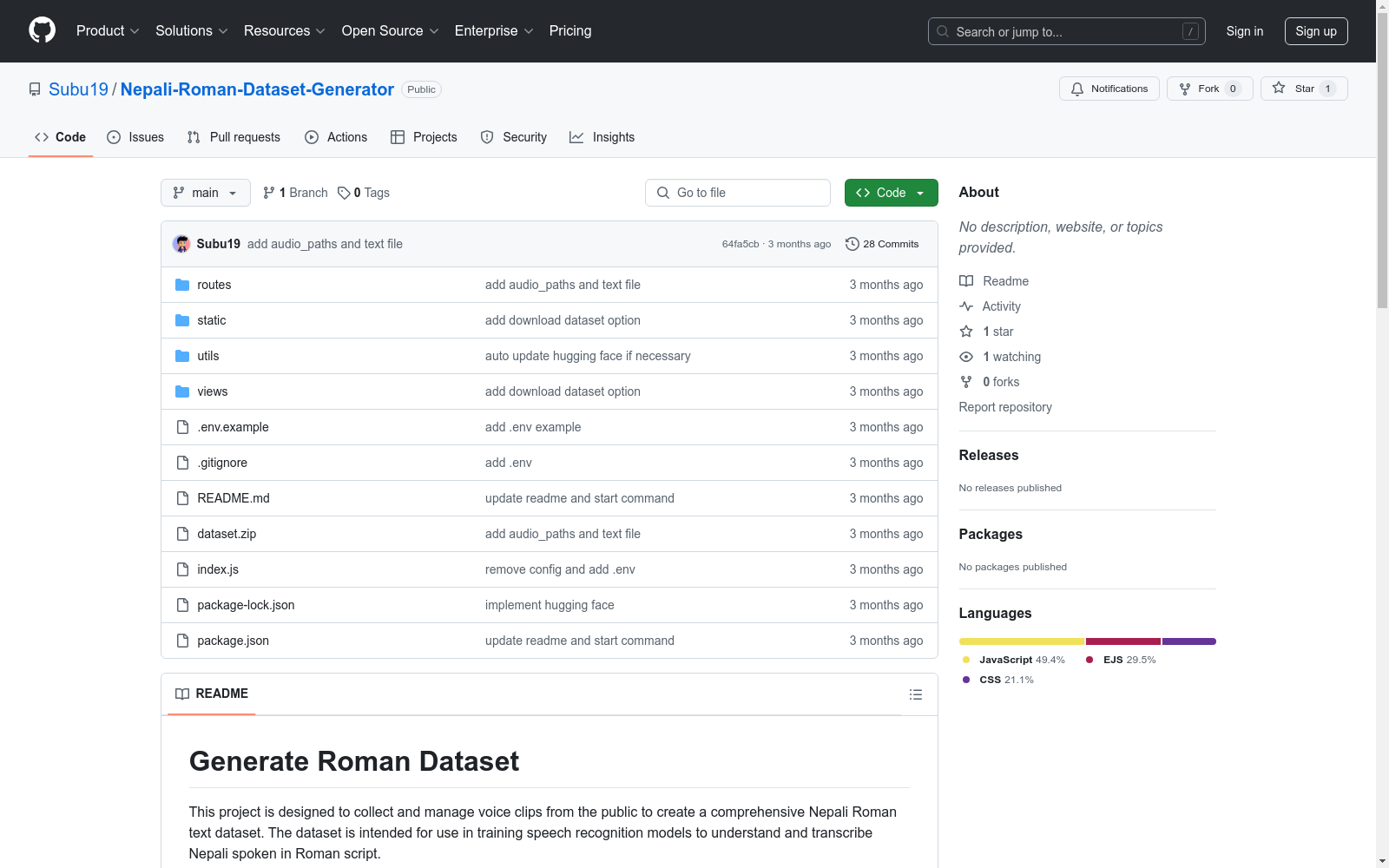Expand the Solutions menu

pos(192,30)
